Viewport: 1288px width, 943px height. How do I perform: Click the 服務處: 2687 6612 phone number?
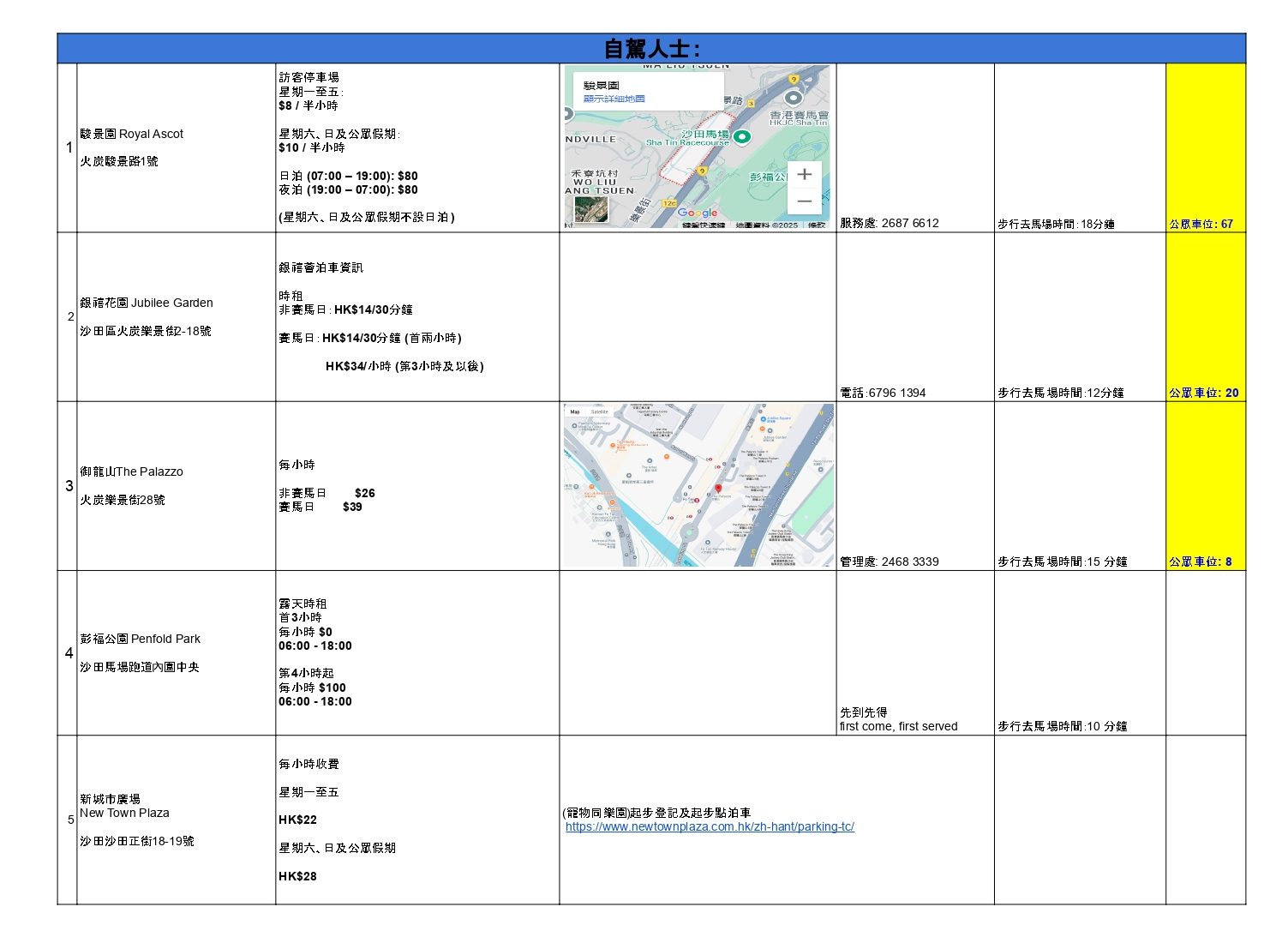pyautogui.click(x=889, y=223)
